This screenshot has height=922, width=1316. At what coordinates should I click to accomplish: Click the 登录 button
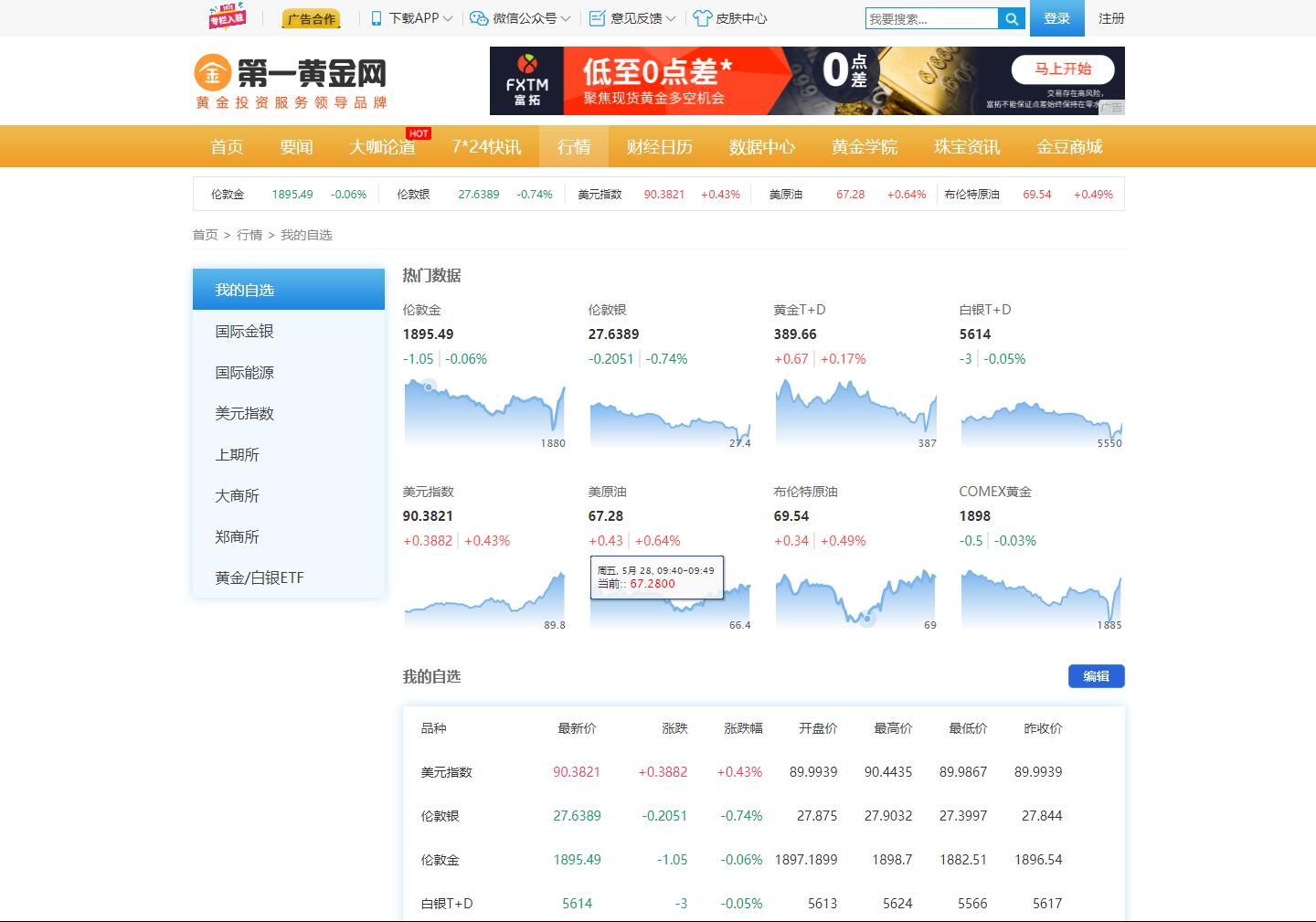[x=1056, y=17]
